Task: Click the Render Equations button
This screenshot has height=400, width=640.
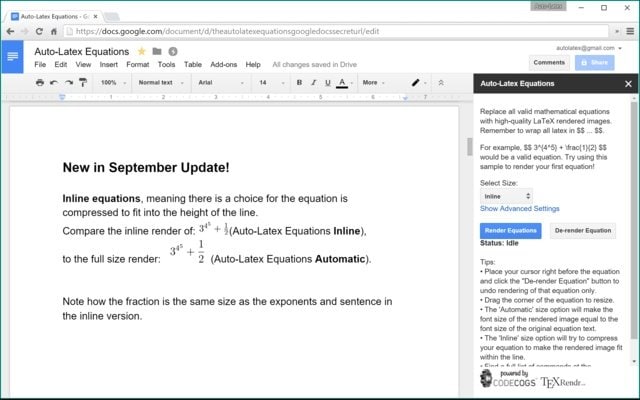Action: coord(511,231)
